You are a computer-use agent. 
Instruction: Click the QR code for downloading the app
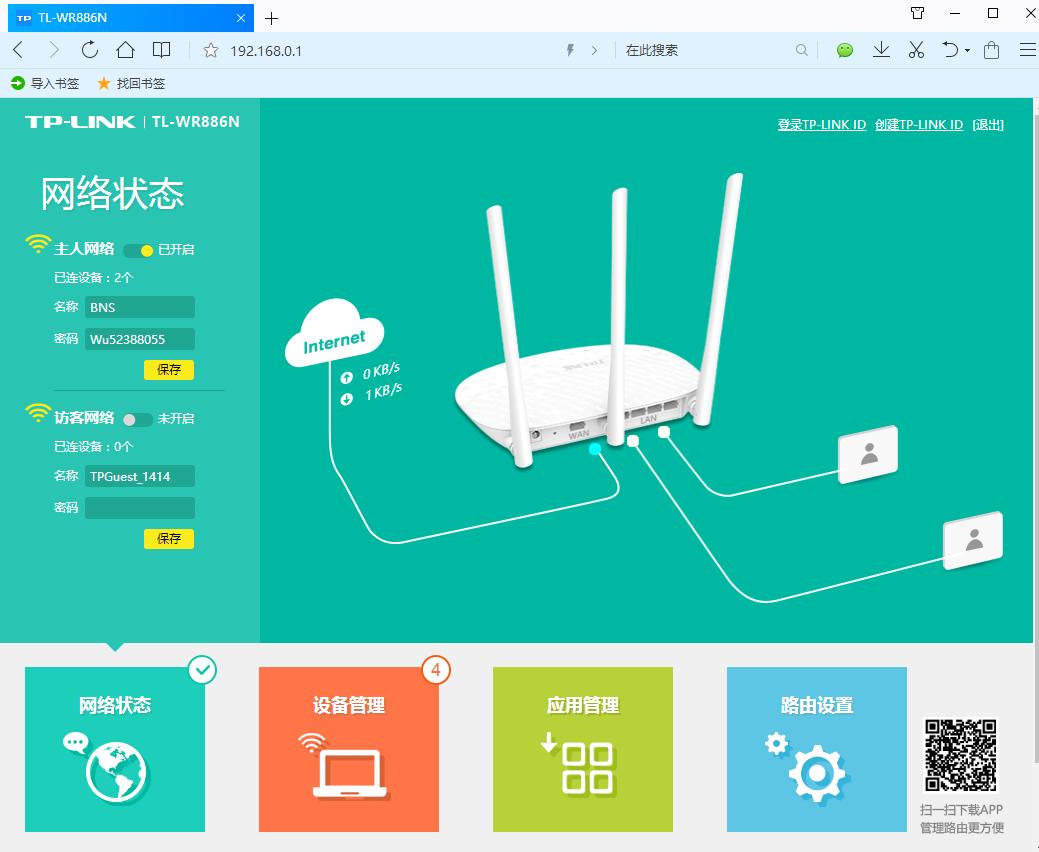[961, 757]
